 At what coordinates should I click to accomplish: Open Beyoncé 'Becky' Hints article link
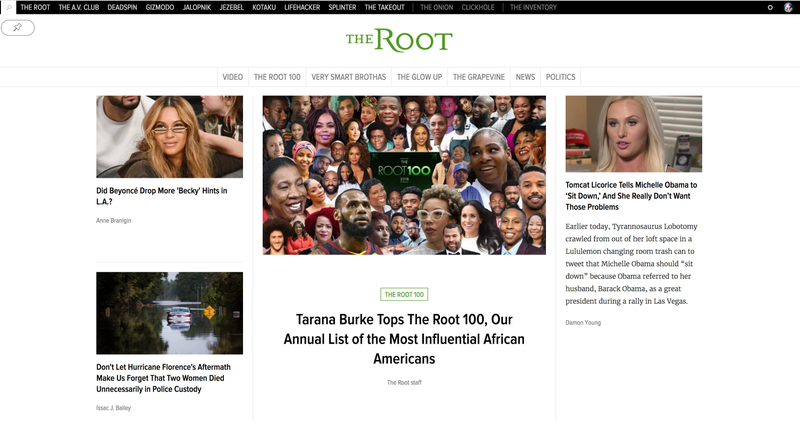(x=162, y=196)
